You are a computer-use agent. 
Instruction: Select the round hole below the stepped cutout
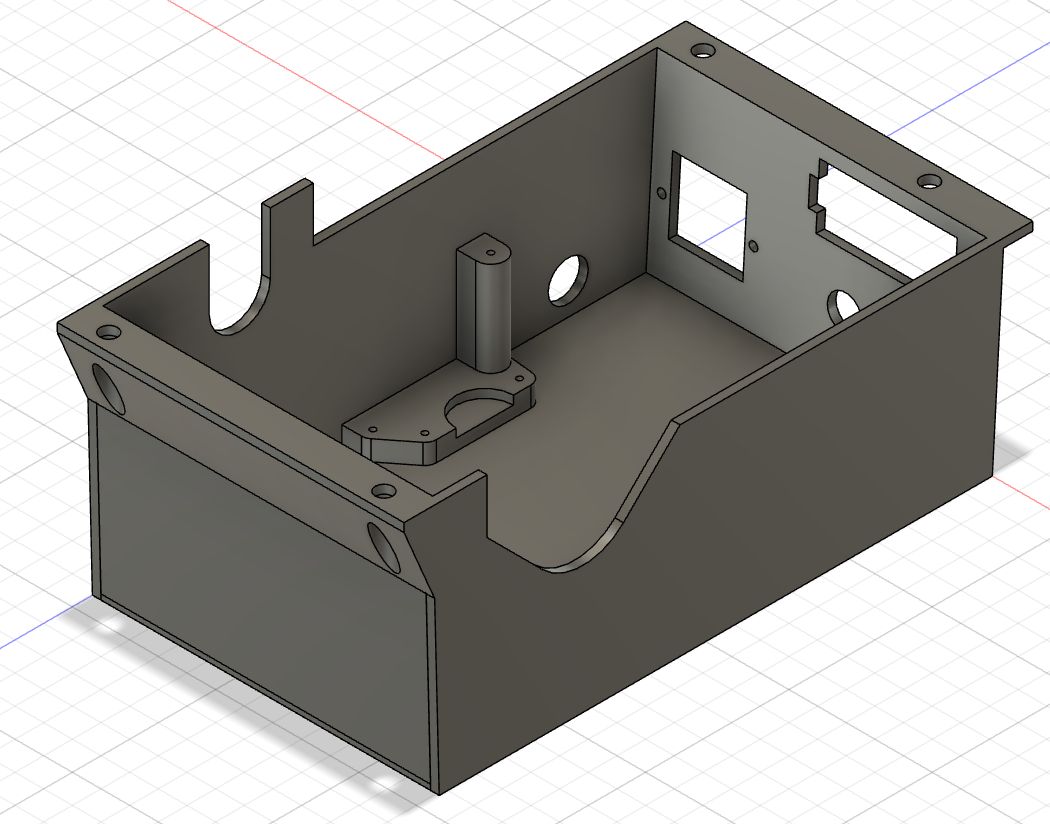click(x=841, y=304)
